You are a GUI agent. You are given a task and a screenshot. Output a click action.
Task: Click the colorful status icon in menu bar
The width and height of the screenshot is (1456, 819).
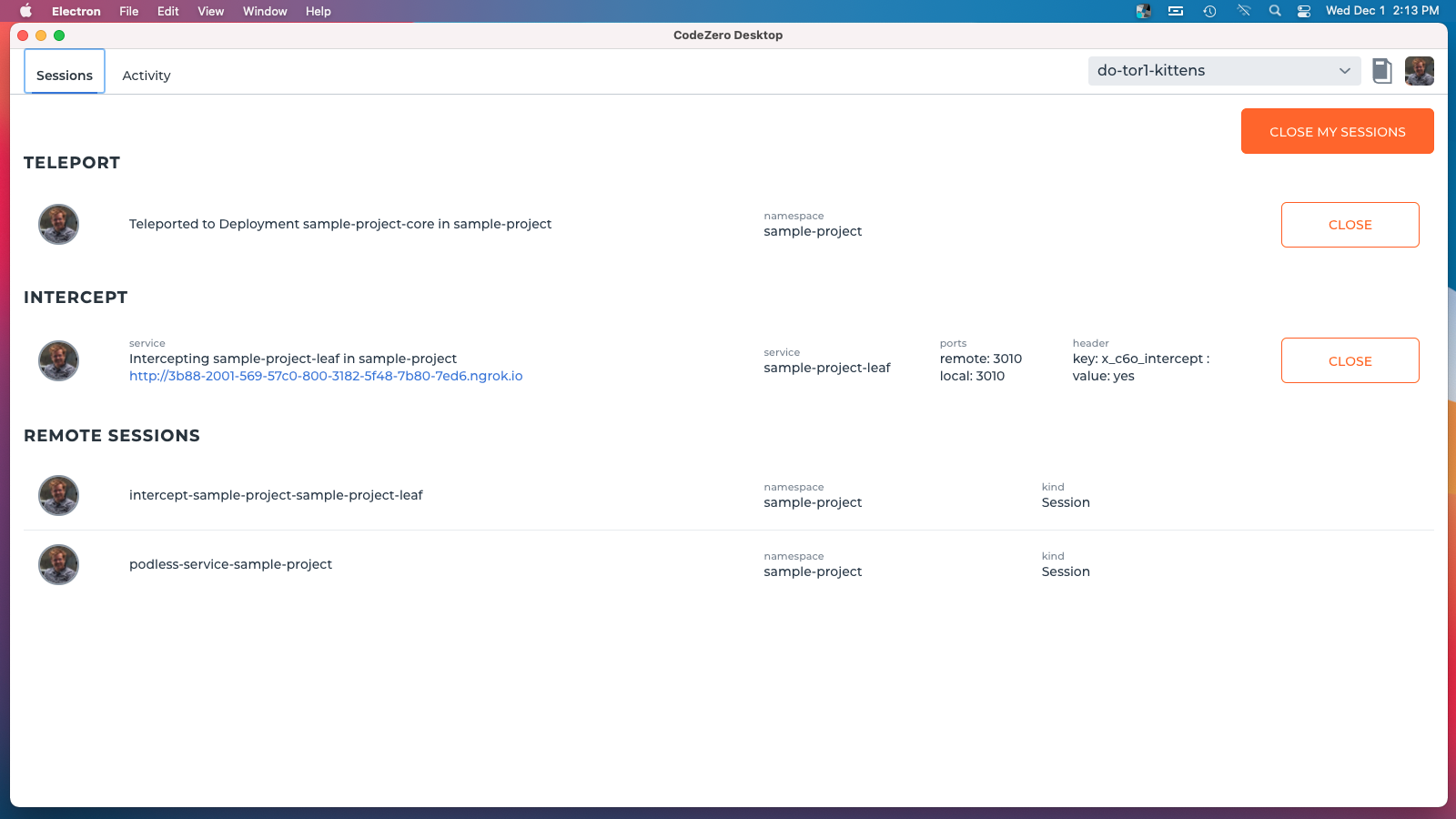click(x=1144, y=11)
